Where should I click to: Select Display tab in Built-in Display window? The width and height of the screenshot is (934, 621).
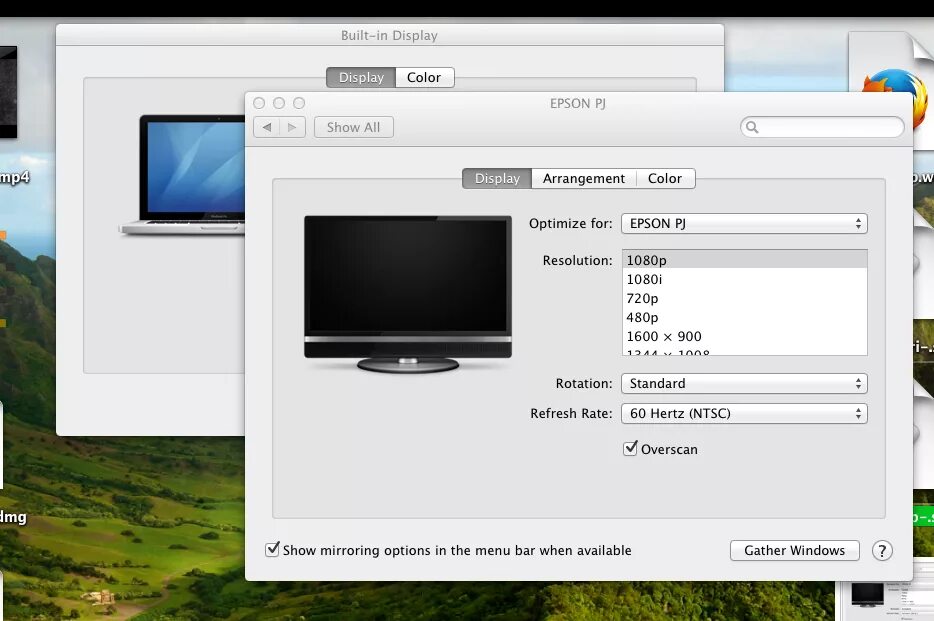point(361,77)
